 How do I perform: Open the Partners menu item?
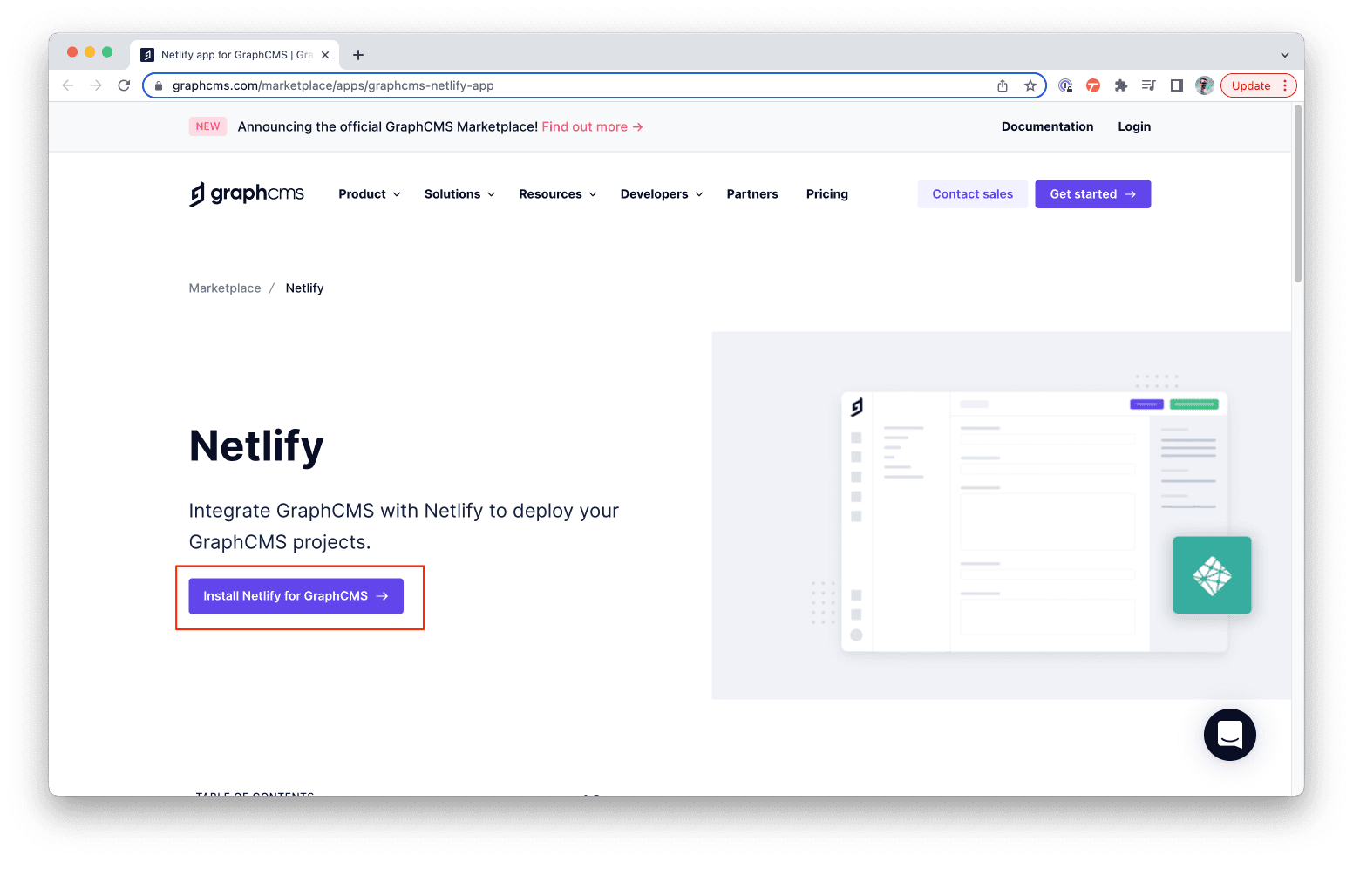tap(752, 194)
